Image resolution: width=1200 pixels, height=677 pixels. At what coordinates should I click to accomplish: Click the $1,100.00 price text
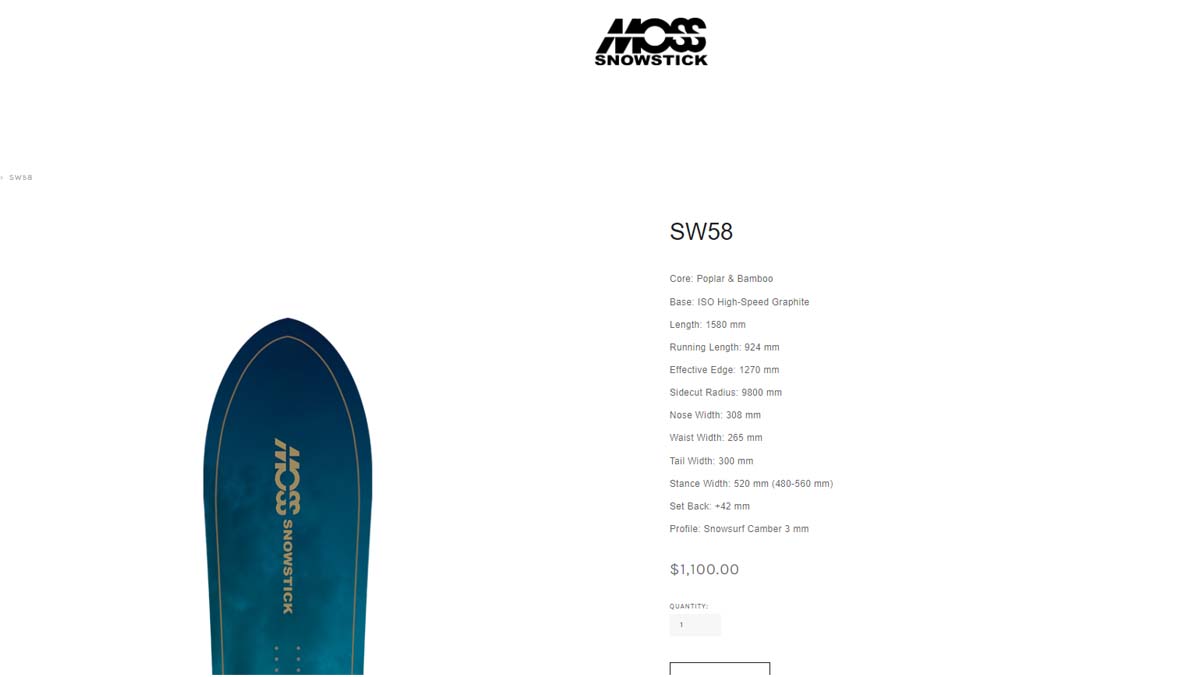pos(704,570)
